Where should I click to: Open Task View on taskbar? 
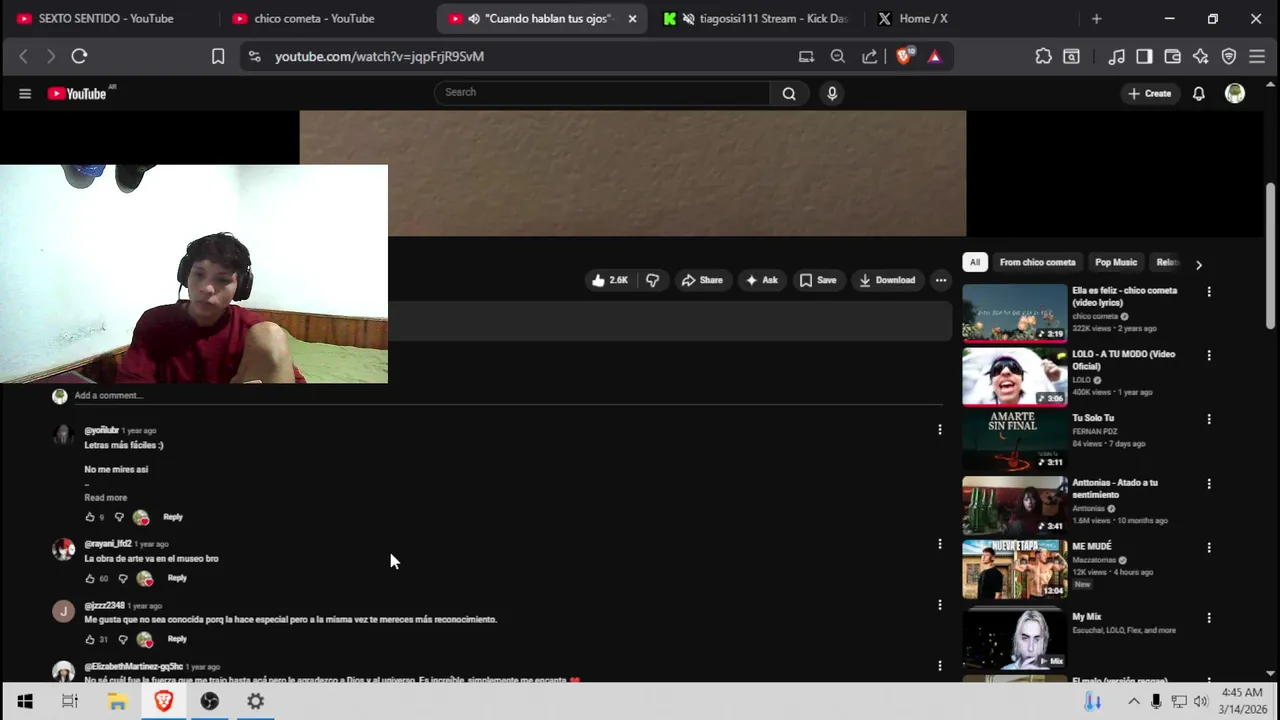[x=70, y=701]
